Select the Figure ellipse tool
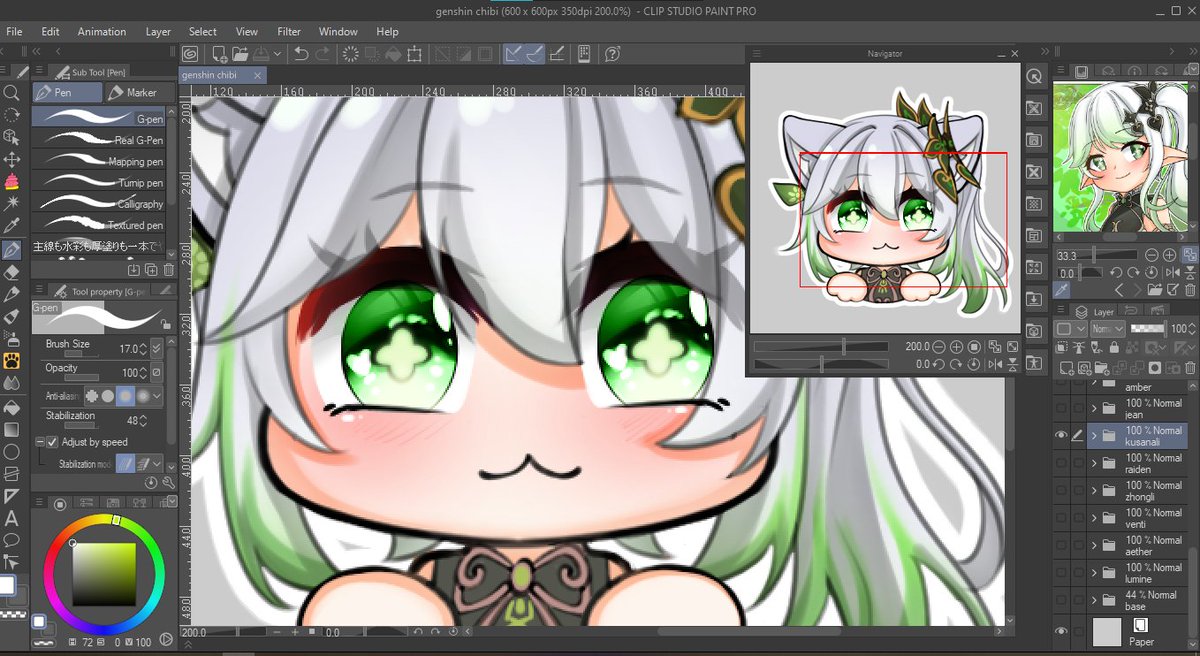Image resolution: width=1200 pixels, height=656 pixels. [11, 451]
